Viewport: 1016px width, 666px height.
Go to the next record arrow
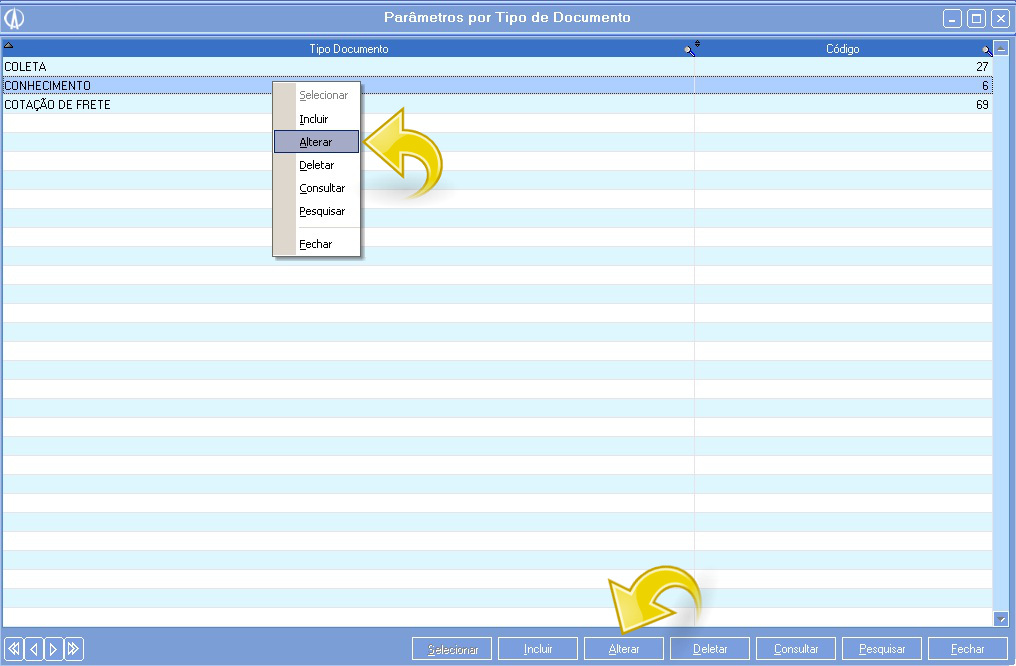pos(53,649)
